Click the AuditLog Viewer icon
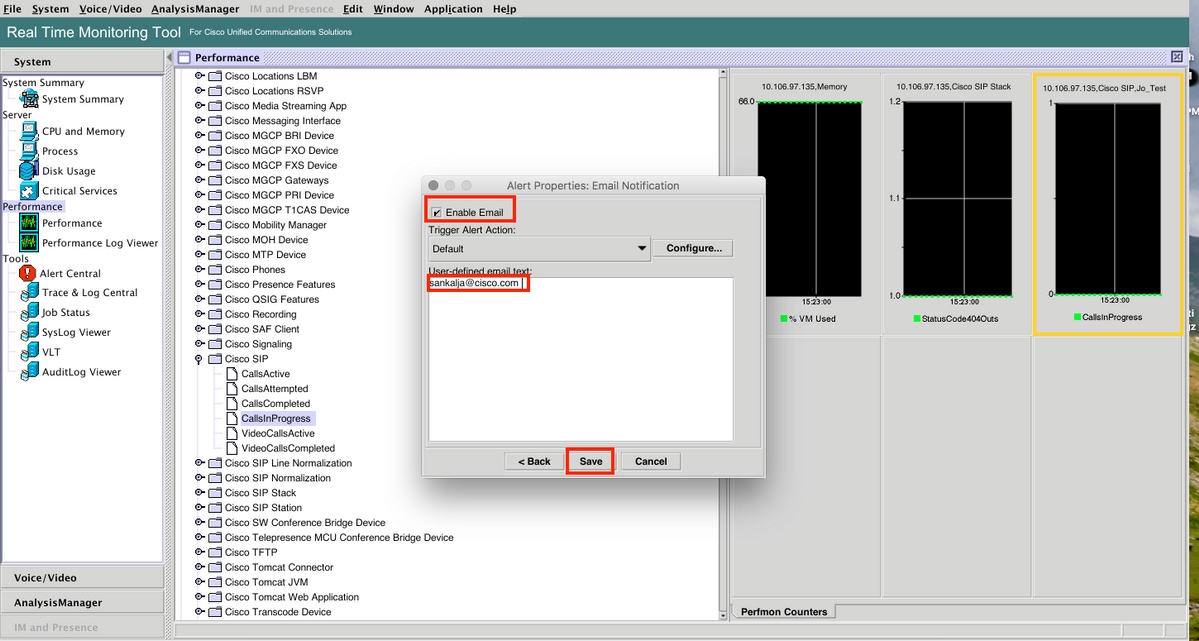This screenshot has width=1199, height=641. pos(29,372)
